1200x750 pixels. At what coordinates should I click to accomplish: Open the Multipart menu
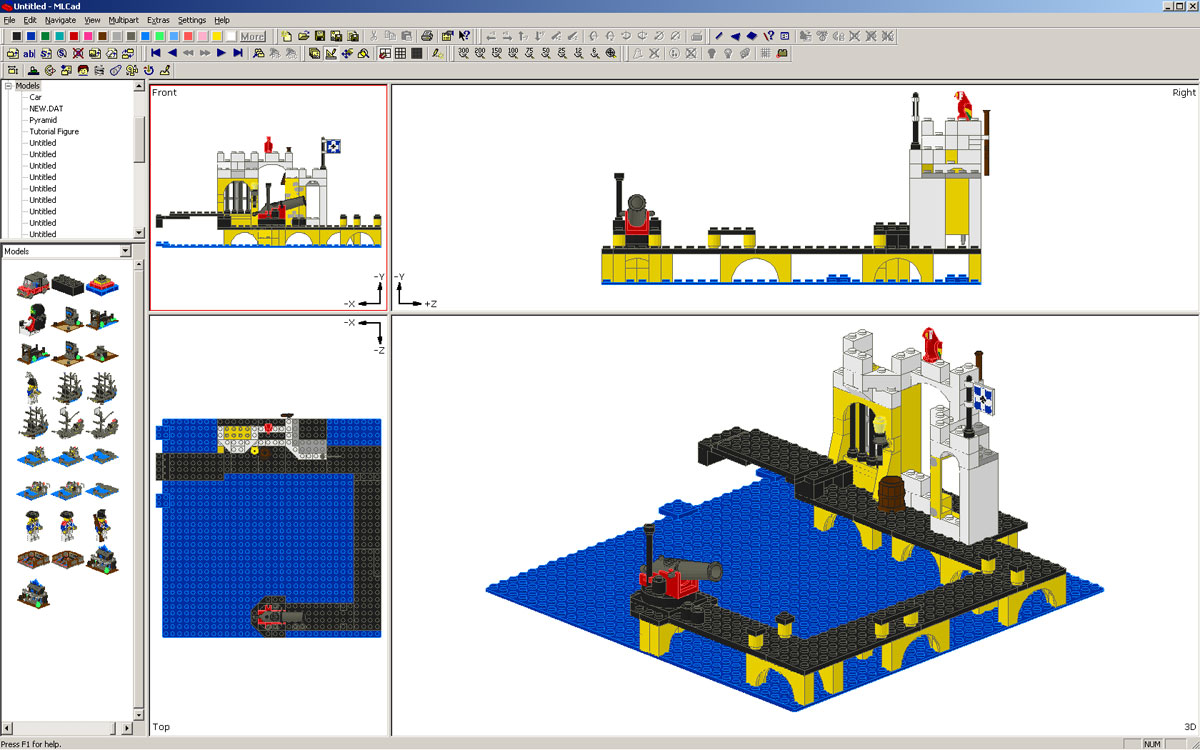tap(123, 19)
